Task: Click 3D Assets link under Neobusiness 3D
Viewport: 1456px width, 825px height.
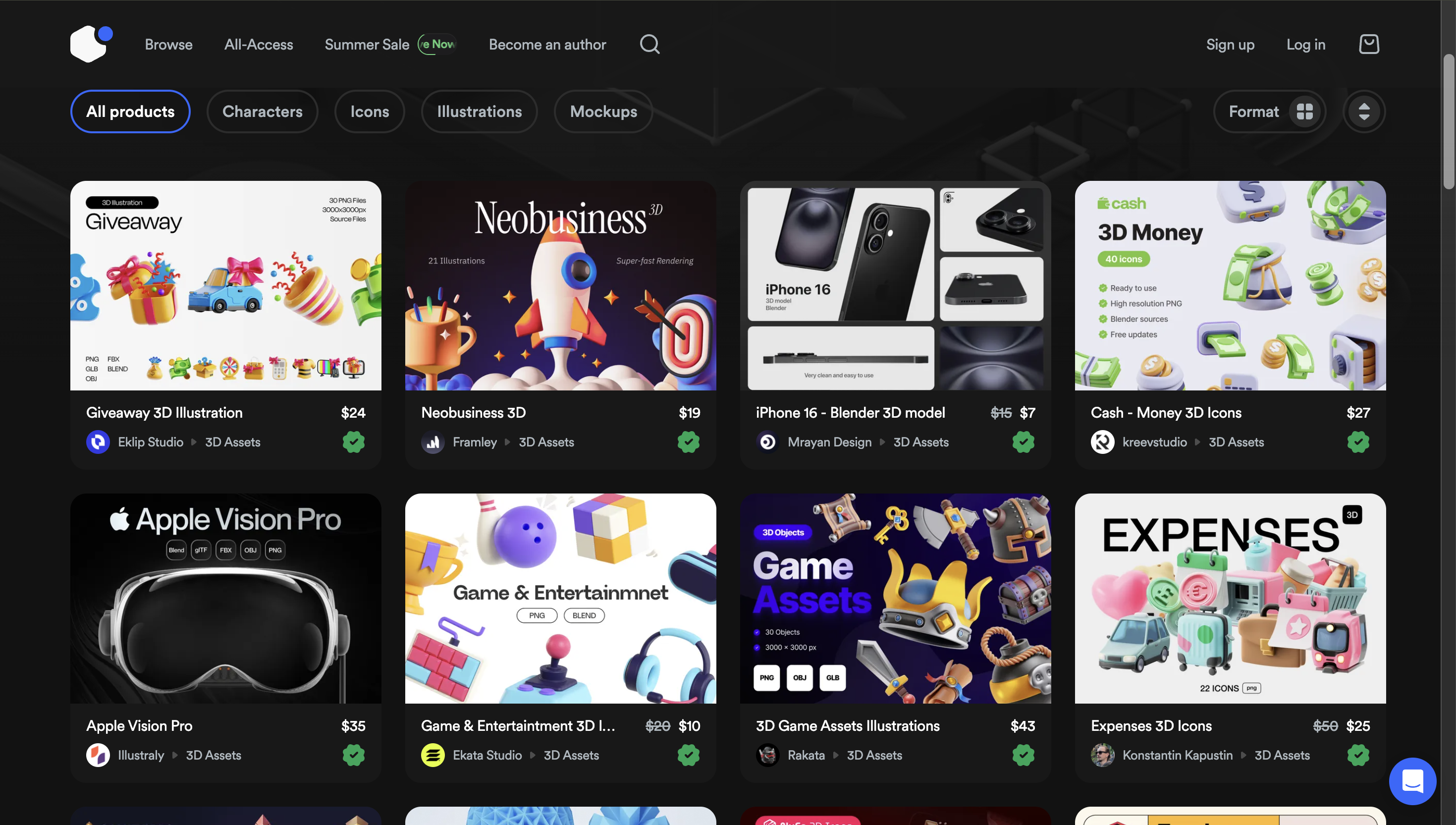Action: pyautogui.click(x=546, y=442)
